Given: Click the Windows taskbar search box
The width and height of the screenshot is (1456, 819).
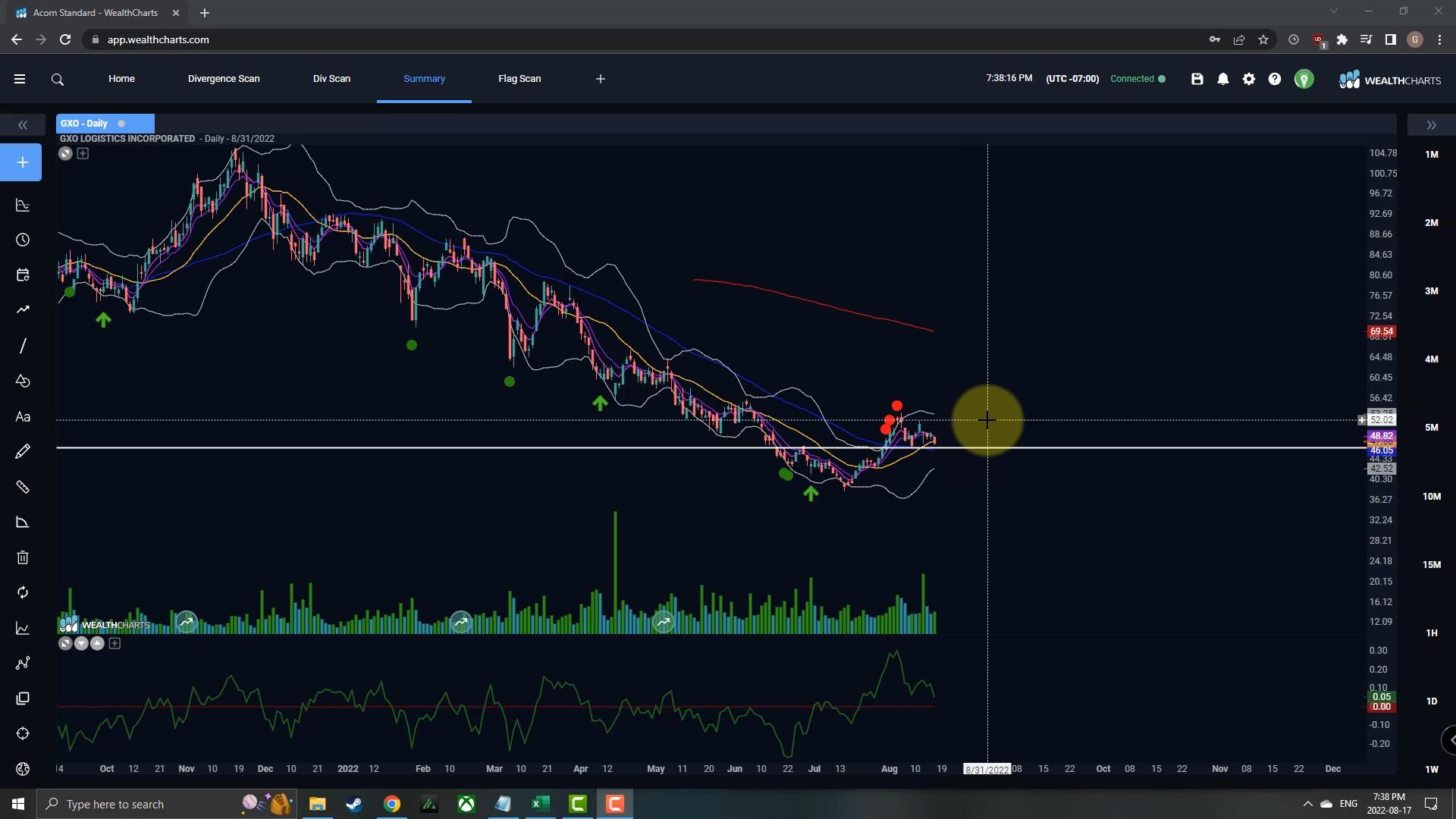Looking at the screenshot, I should tap(167, 804).
